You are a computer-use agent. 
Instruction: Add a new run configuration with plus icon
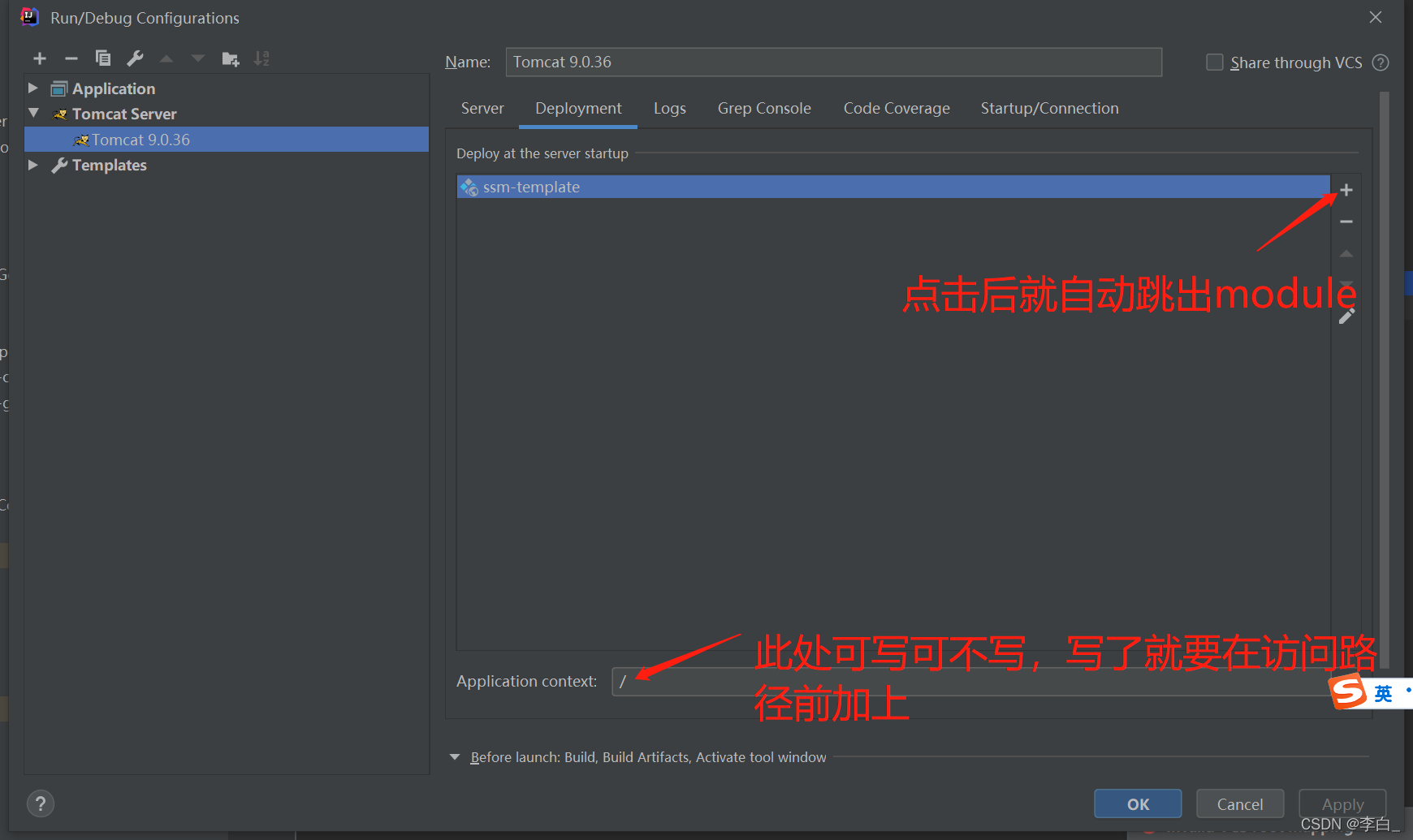[40, 58]
